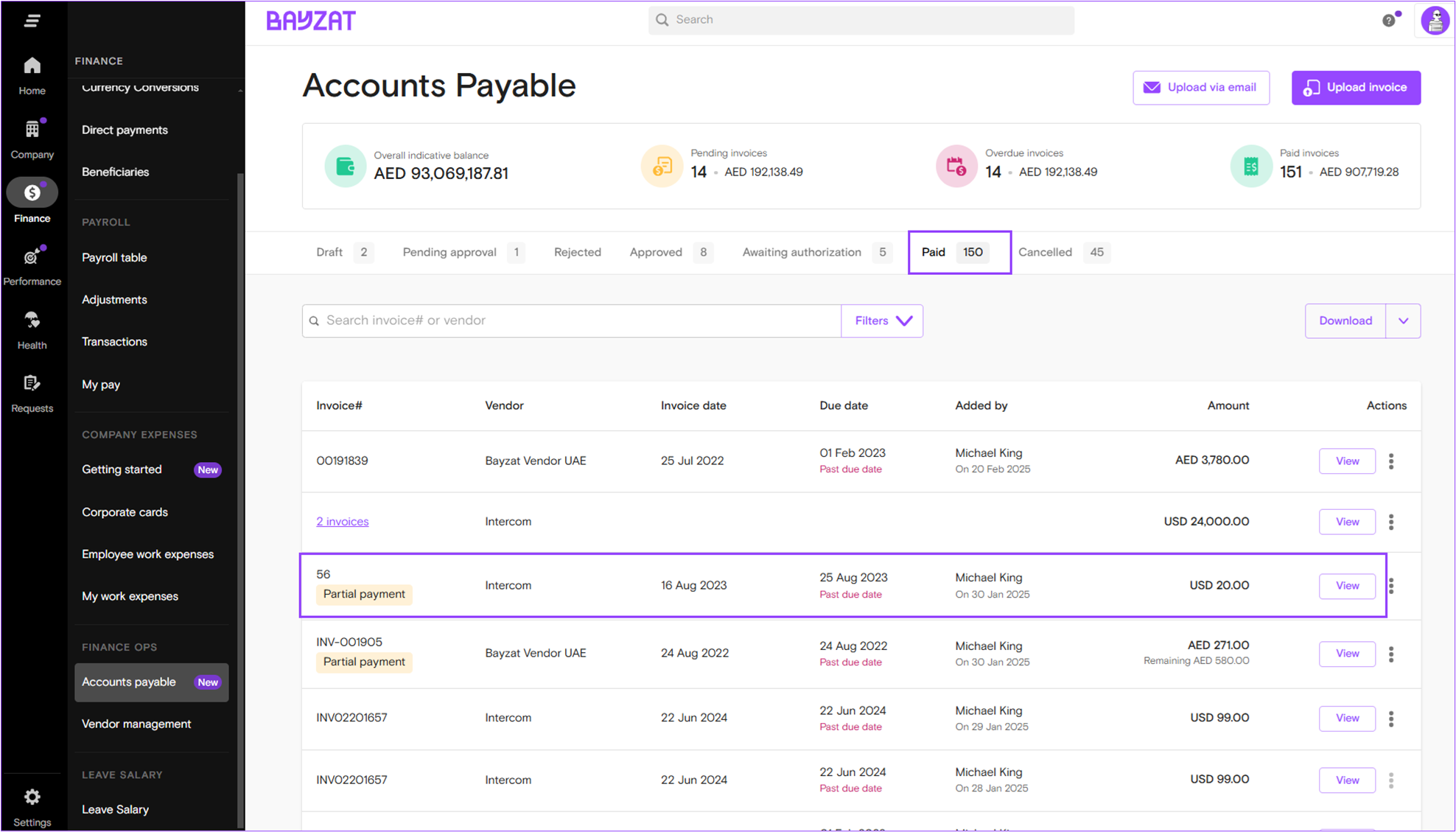
Task: Click the top global Search field
Action: pos(861,20)
